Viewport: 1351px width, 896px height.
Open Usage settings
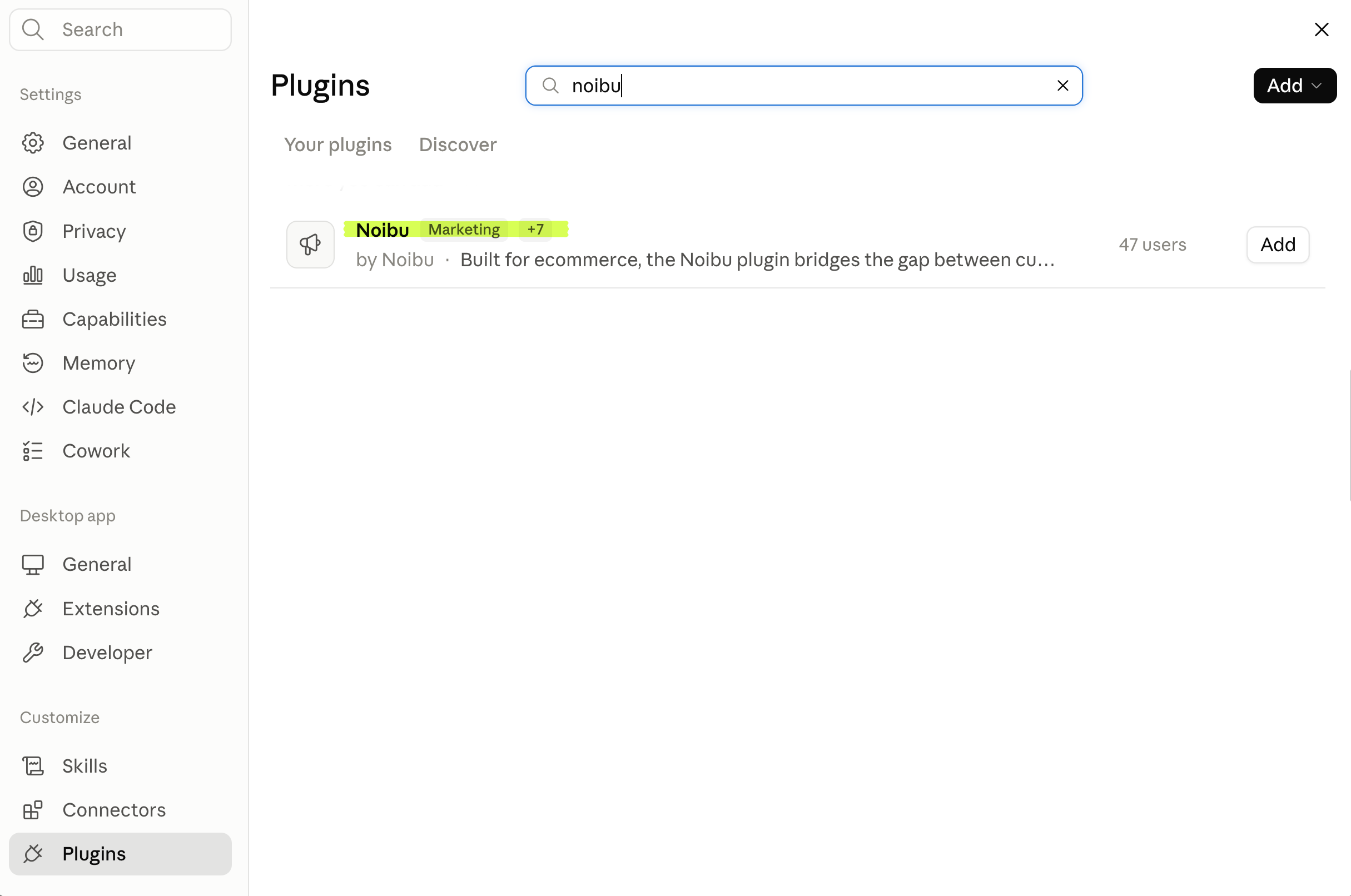click(121, 275)
